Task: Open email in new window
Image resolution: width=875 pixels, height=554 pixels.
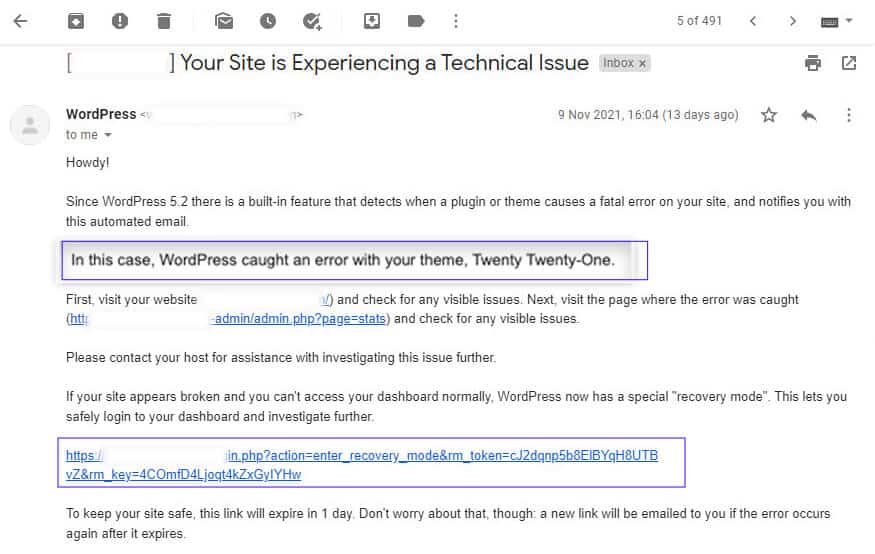Action: point(849,63)
